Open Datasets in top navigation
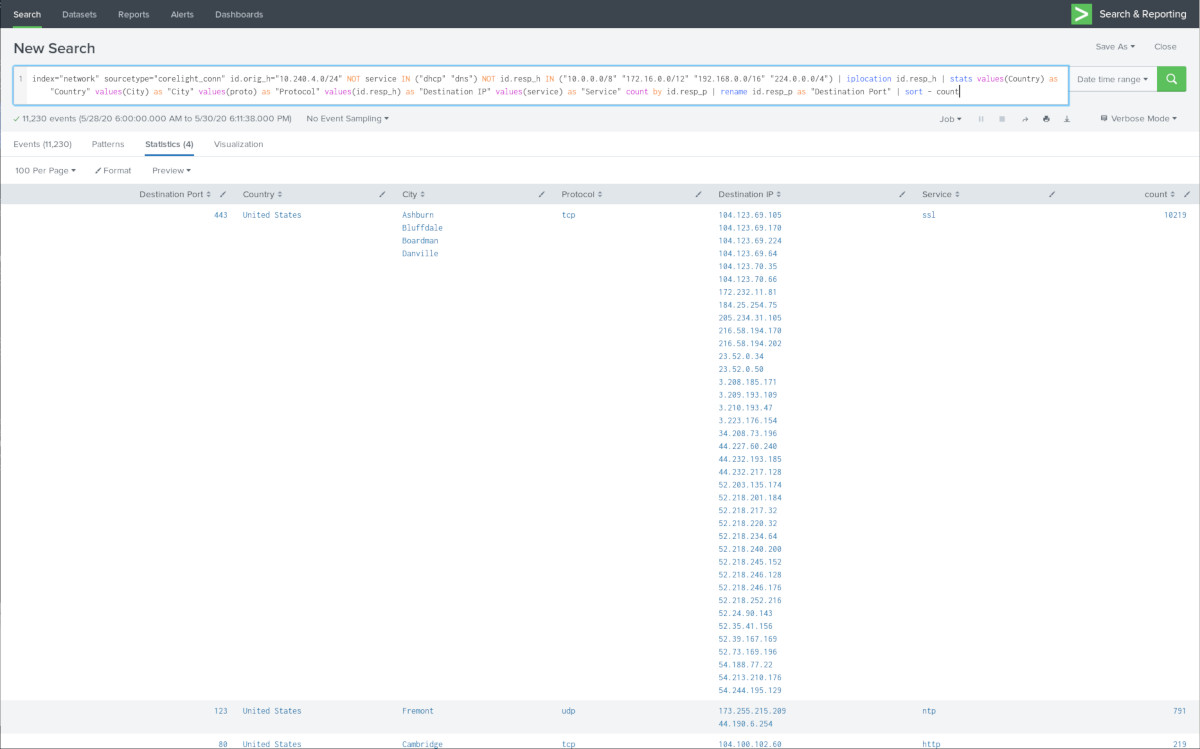This screenshot has width=1200, height=749. click(x=79, y=14)
